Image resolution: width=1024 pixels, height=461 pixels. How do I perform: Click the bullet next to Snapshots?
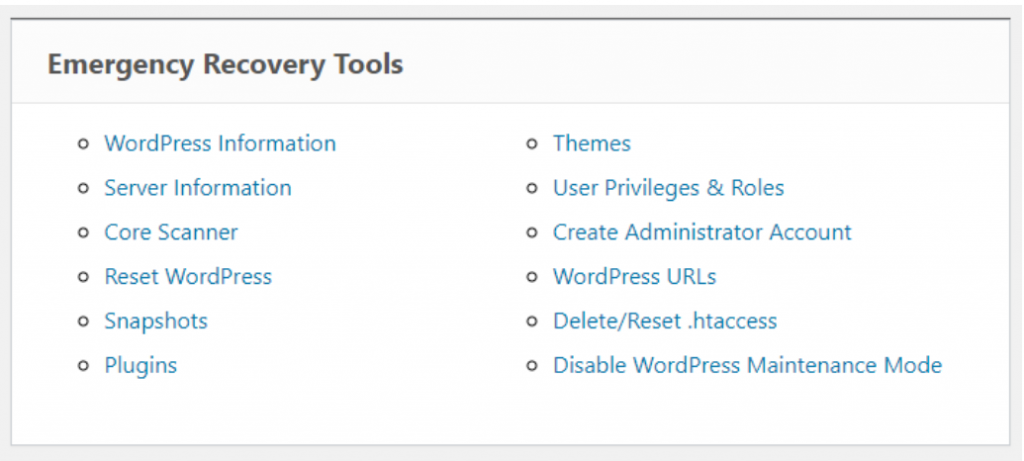click(83, 323)
